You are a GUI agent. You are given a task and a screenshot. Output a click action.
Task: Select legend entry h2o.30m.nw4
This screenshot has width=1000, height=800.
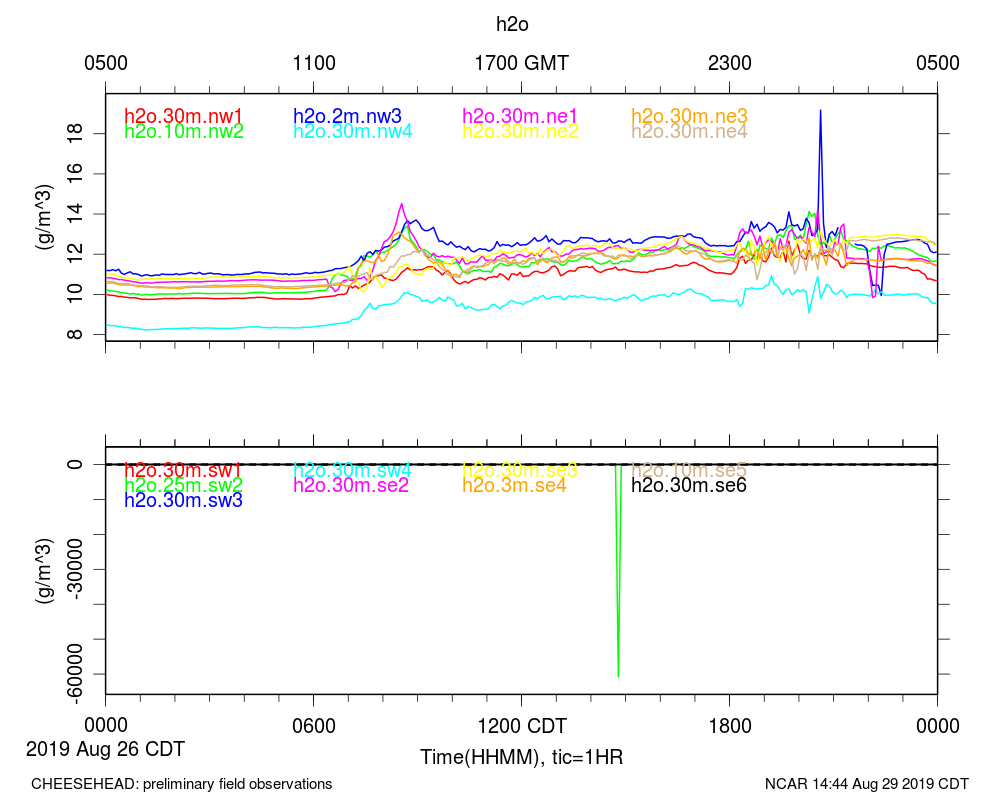pos(353,131)
